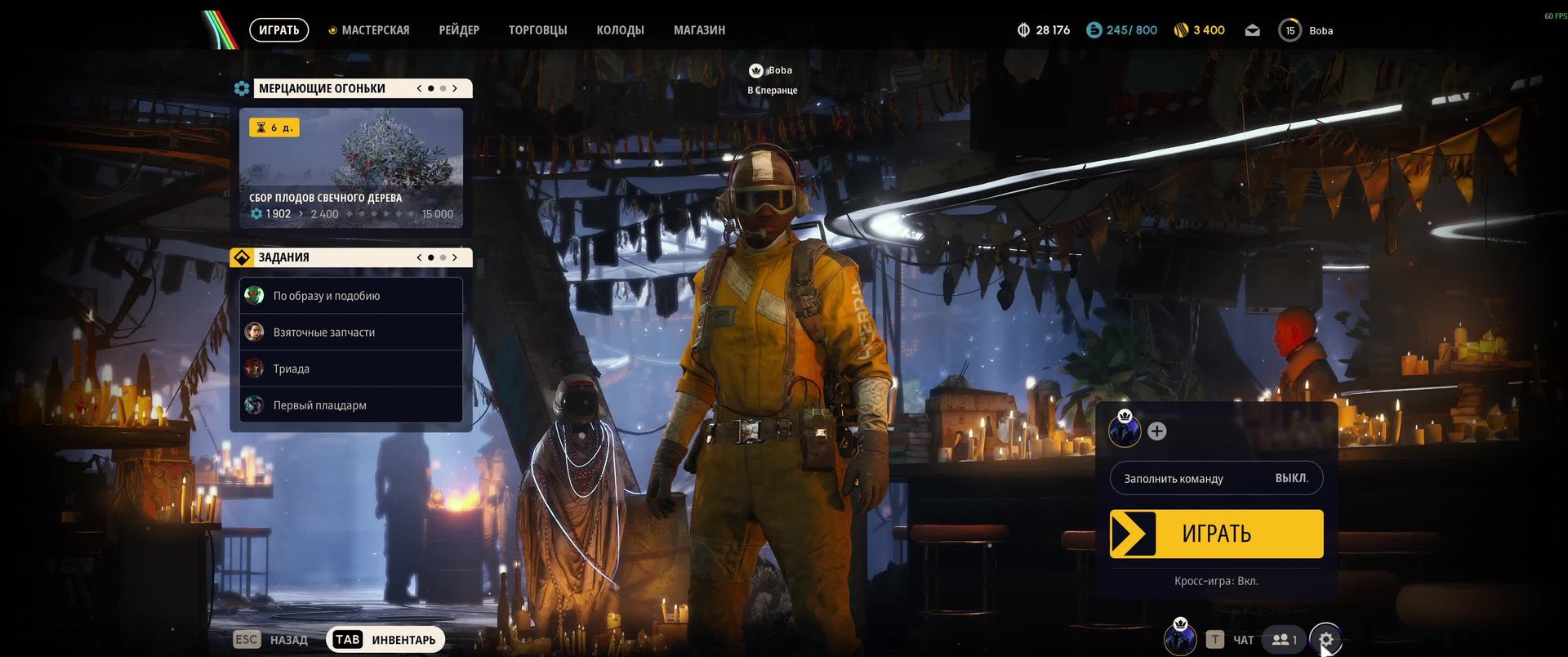Image resolution: width=1568 pixels, height=657 pixels.
Task: Open the ИГРАТЬ tab in top navigation
Action: 279,30
